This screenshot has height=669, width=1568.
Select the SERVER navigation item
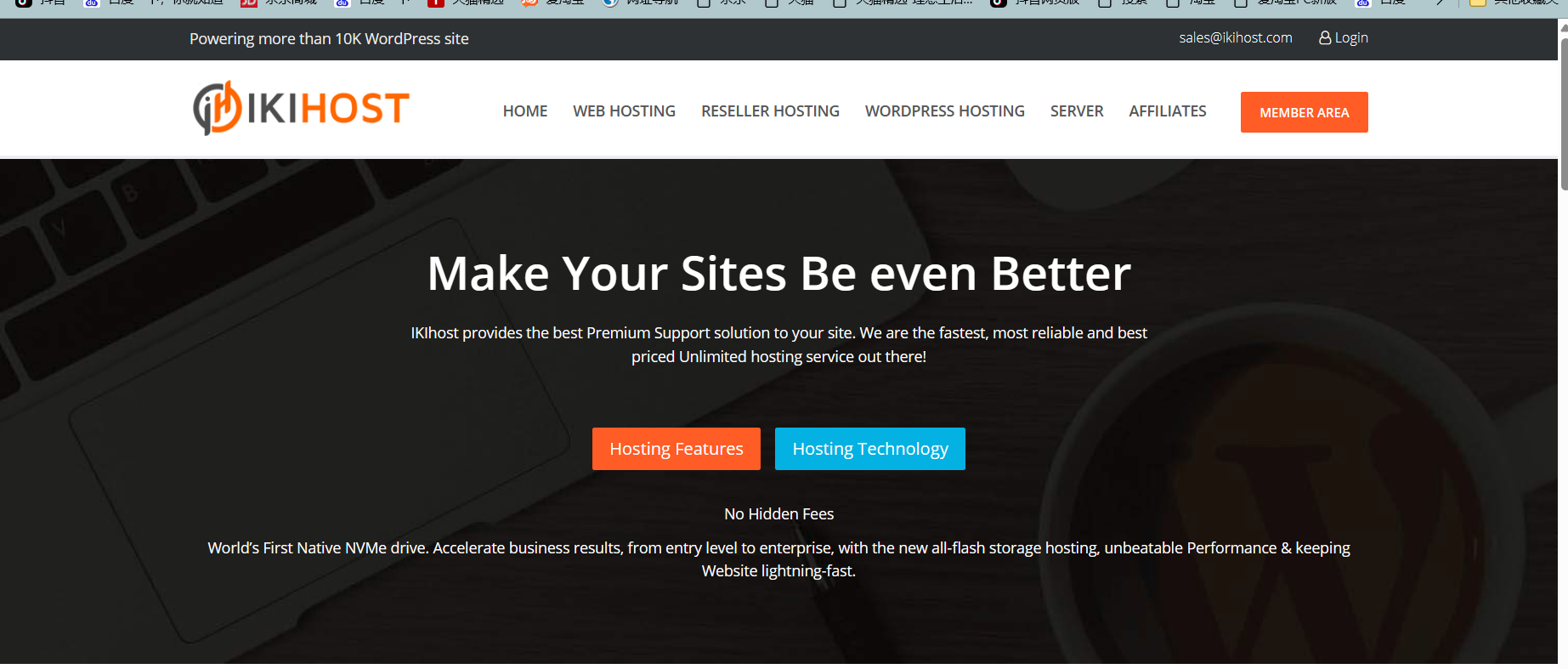point(1076,111)
